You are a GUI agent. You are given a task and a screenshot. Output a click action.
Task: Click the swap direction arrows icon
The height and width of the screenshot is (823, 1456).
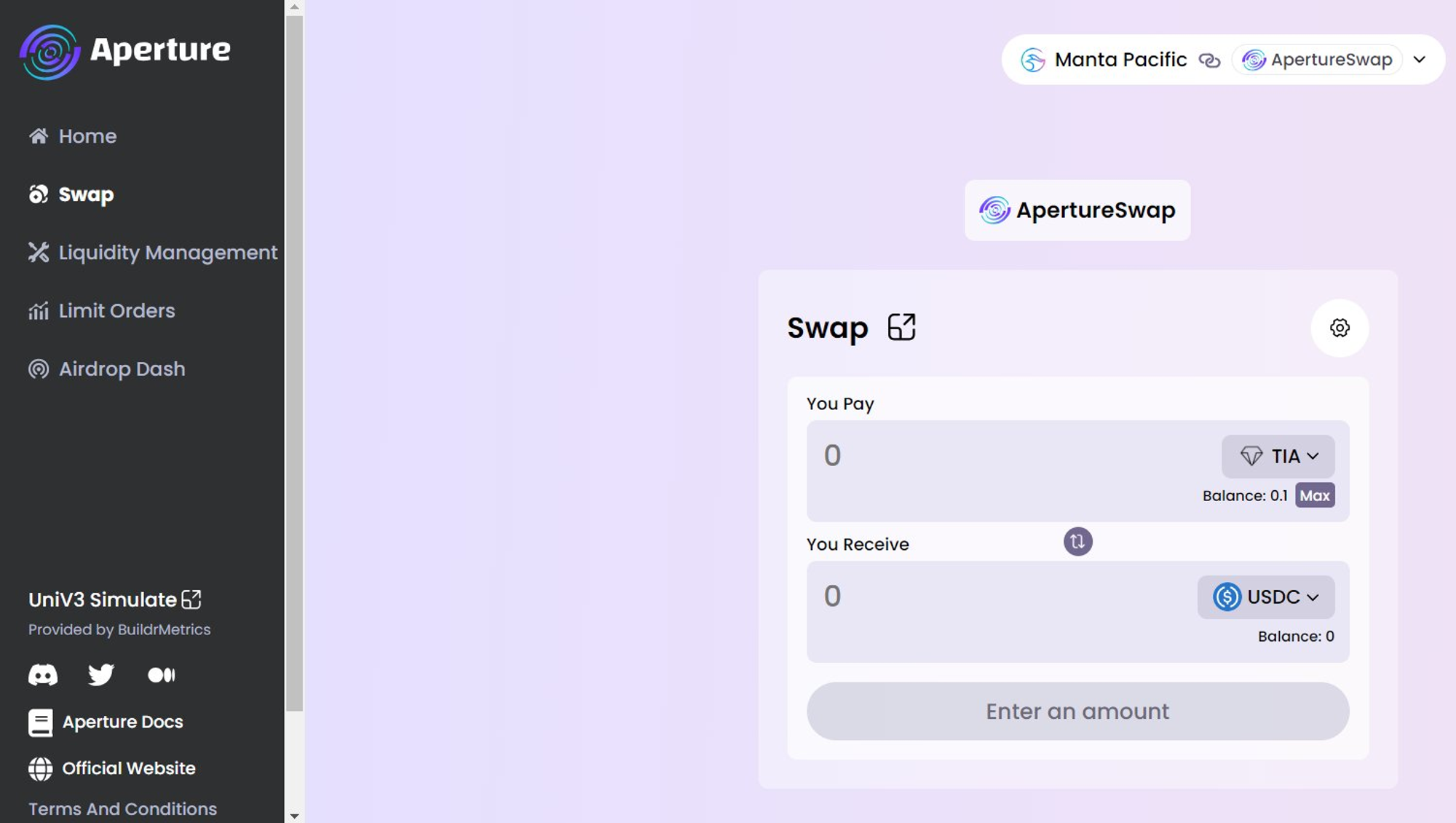pyautogui.click(x=1077, y=542)
